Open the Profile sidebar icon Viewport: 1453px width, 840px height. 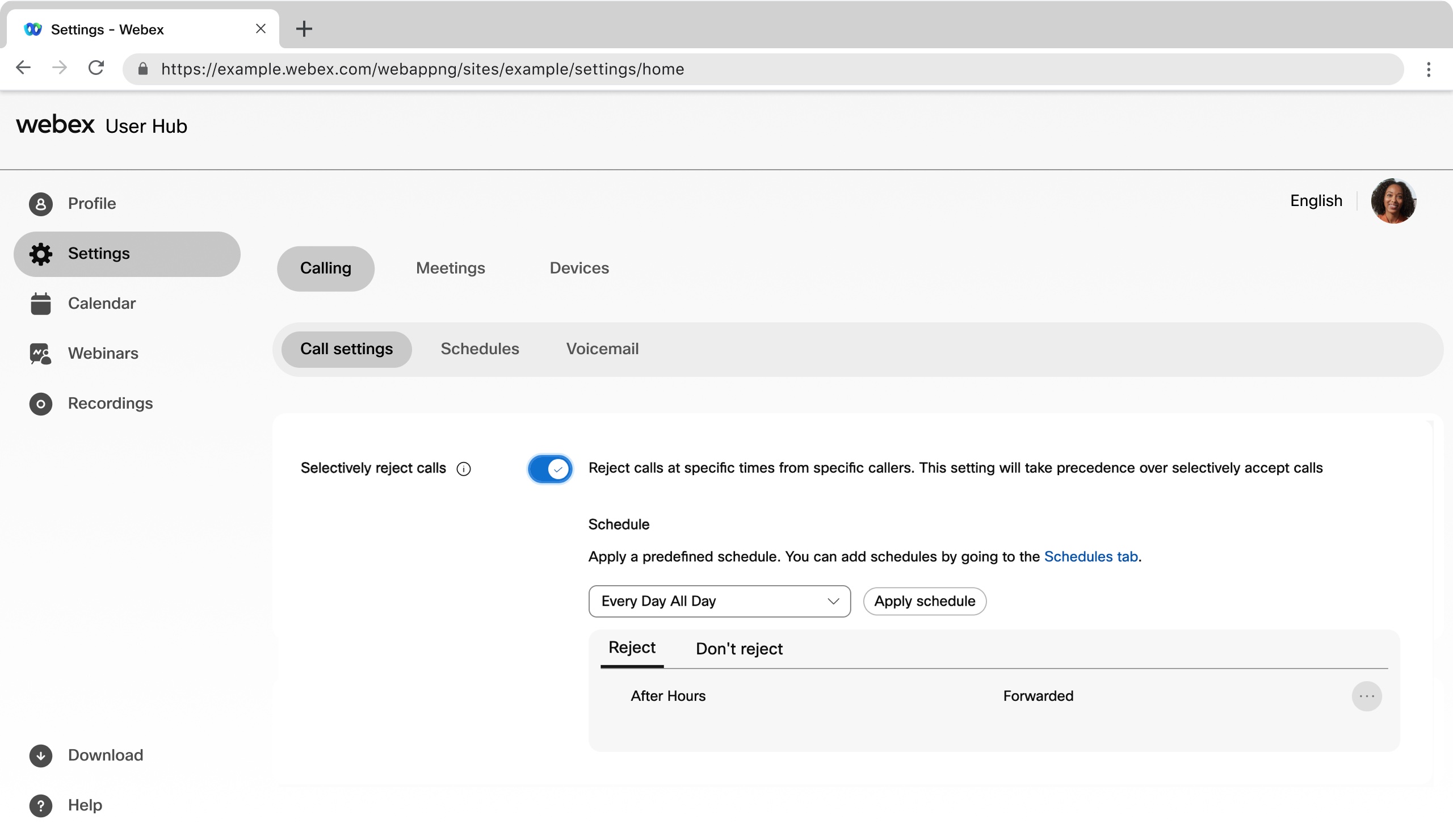[x=40, y=204]
